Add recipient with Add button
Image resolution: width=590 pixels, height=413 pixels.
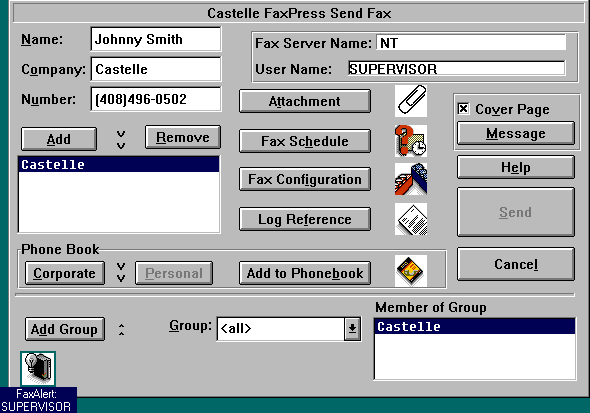coord(59,139)
